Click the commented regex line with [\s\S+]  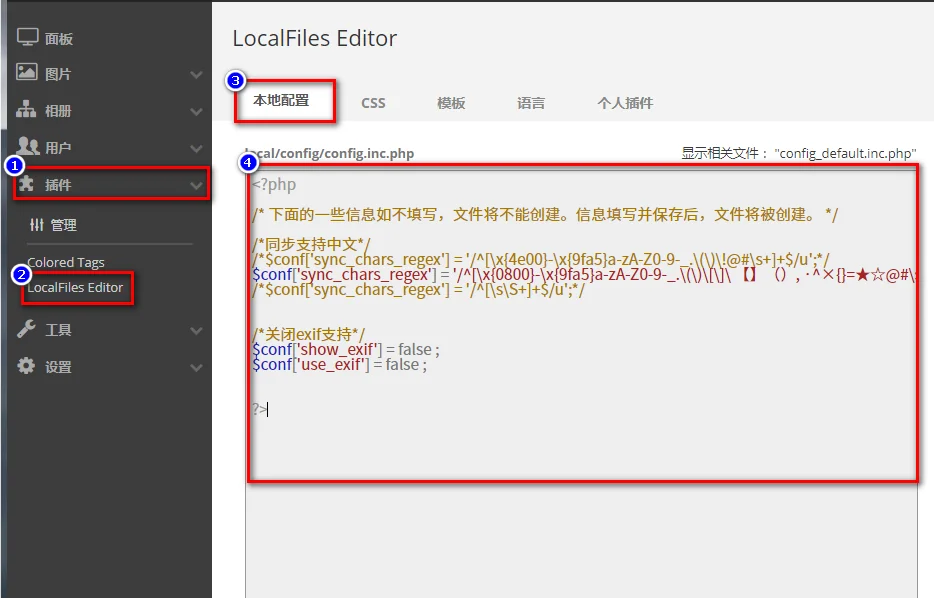pos(419,289)
